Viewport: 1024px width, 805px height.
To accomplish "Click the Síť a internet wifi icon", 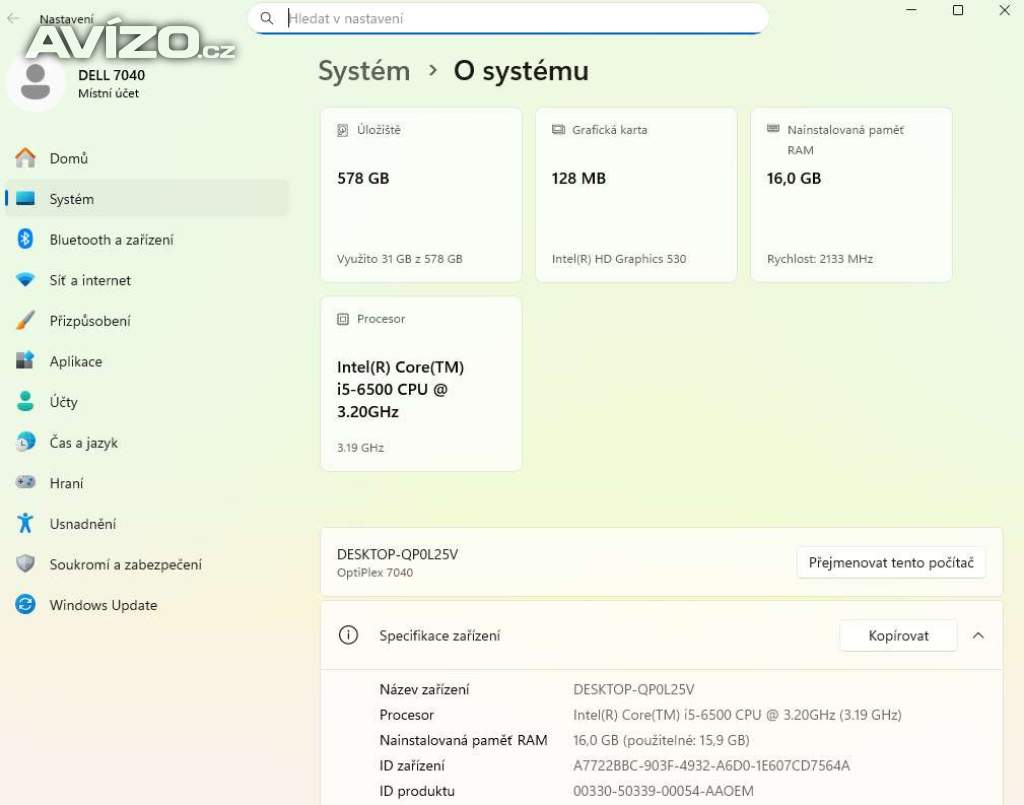I will pyautogui.click(x=26, y=280).
